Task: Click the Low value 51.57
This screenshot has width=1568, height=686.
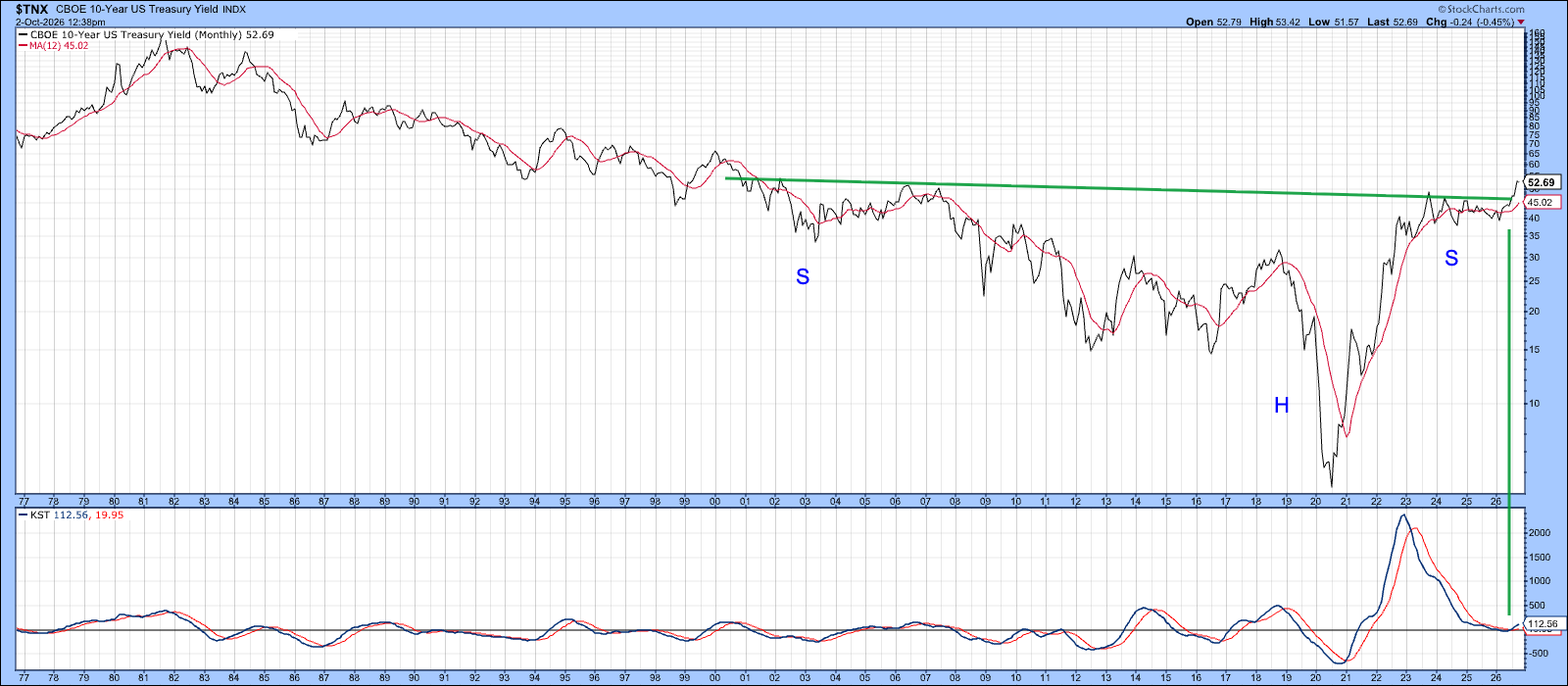Action: tap(1347, 22)
